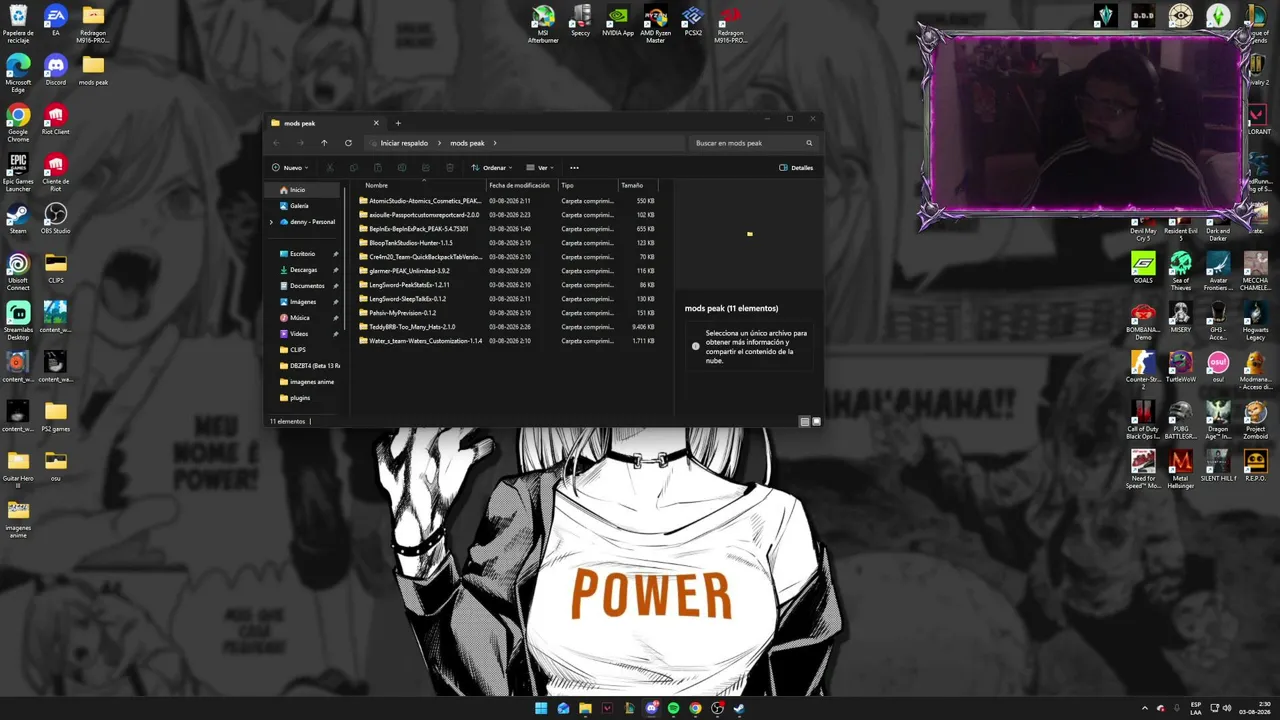The width and height of the screenshot is (1280, 720).
Task: Select the Project Zomboid desktop icon
Action: [x=1255, y=420]
